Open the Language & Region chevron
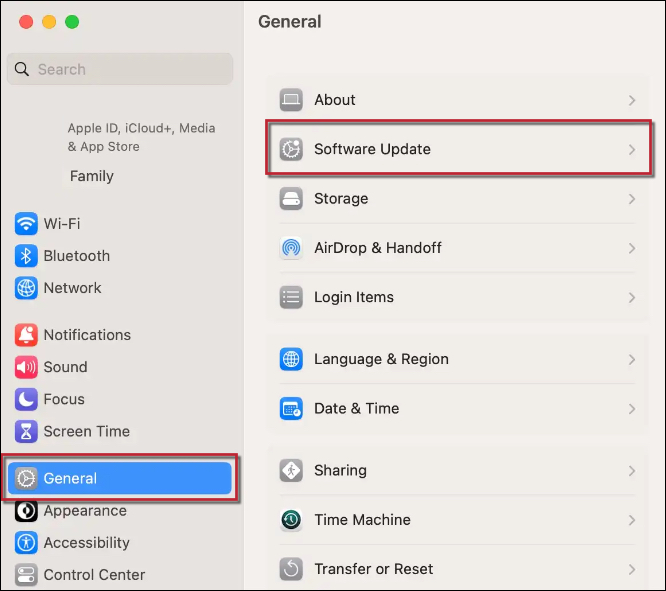666x591 pixels. [x=632, y=359]
